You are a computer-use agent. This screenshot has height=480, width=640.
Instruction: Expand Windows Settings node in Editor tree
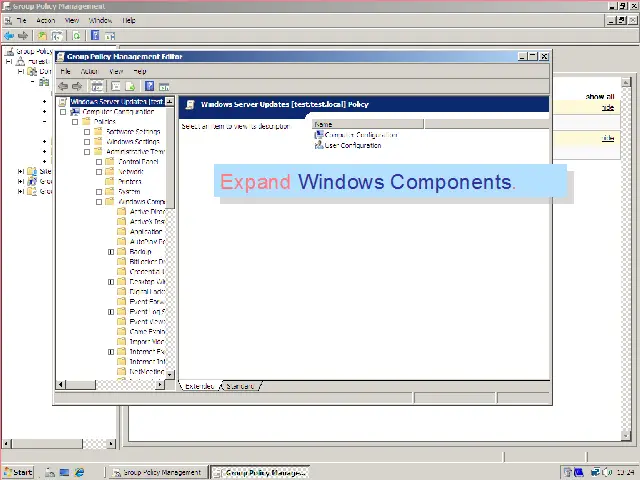pyautogui.click(x=87, y=142)
